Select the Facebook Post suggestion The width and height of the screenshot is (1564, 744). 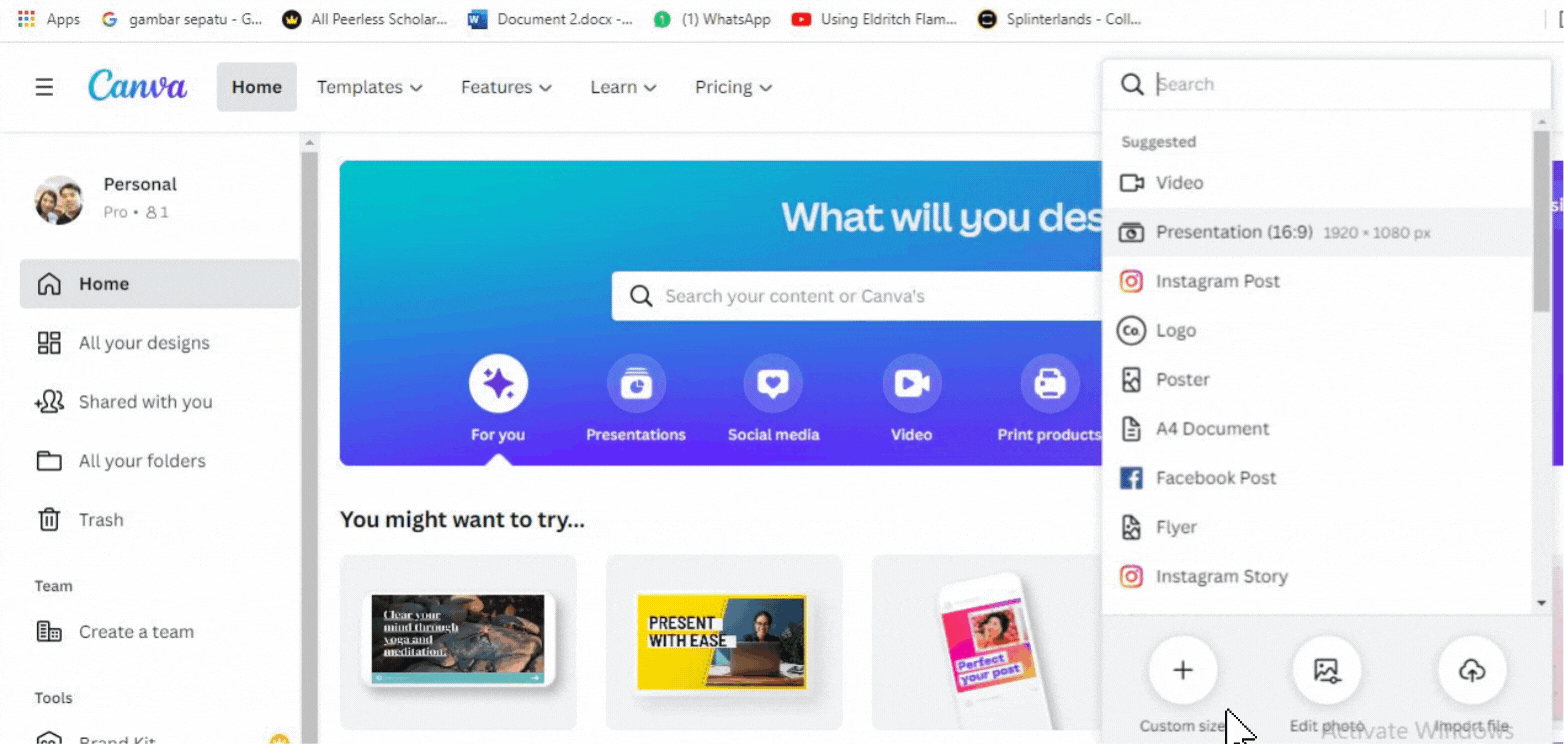pos(1317,477)
